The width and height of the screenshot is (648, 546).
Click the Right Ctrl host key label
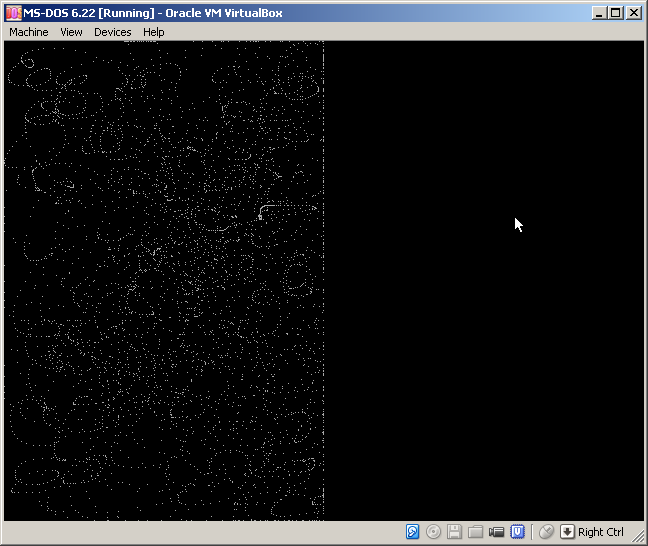(x=600, y=532)
